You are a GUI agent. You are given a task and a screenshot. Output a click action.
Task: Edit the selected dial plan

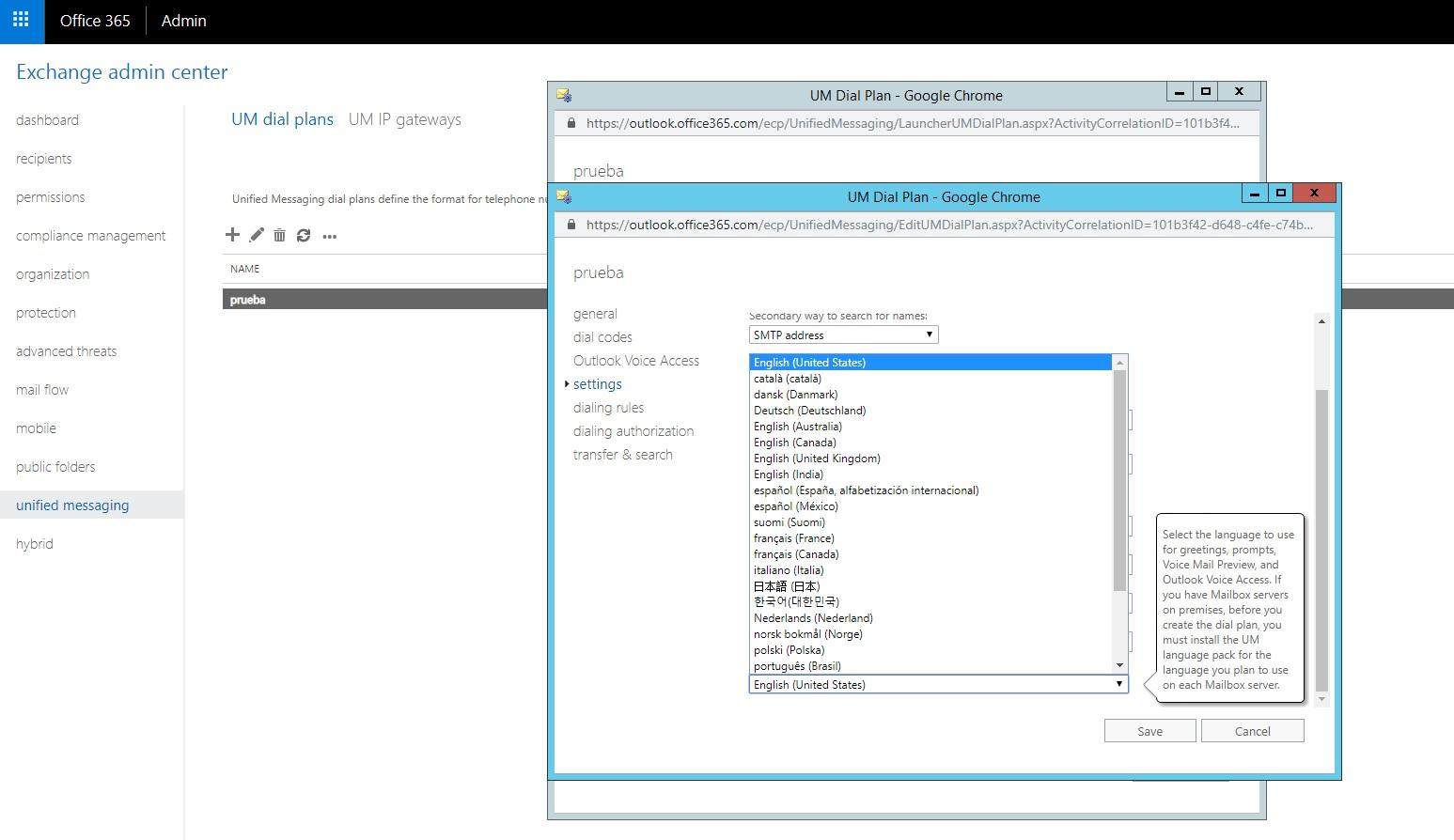tap(257, 235)
